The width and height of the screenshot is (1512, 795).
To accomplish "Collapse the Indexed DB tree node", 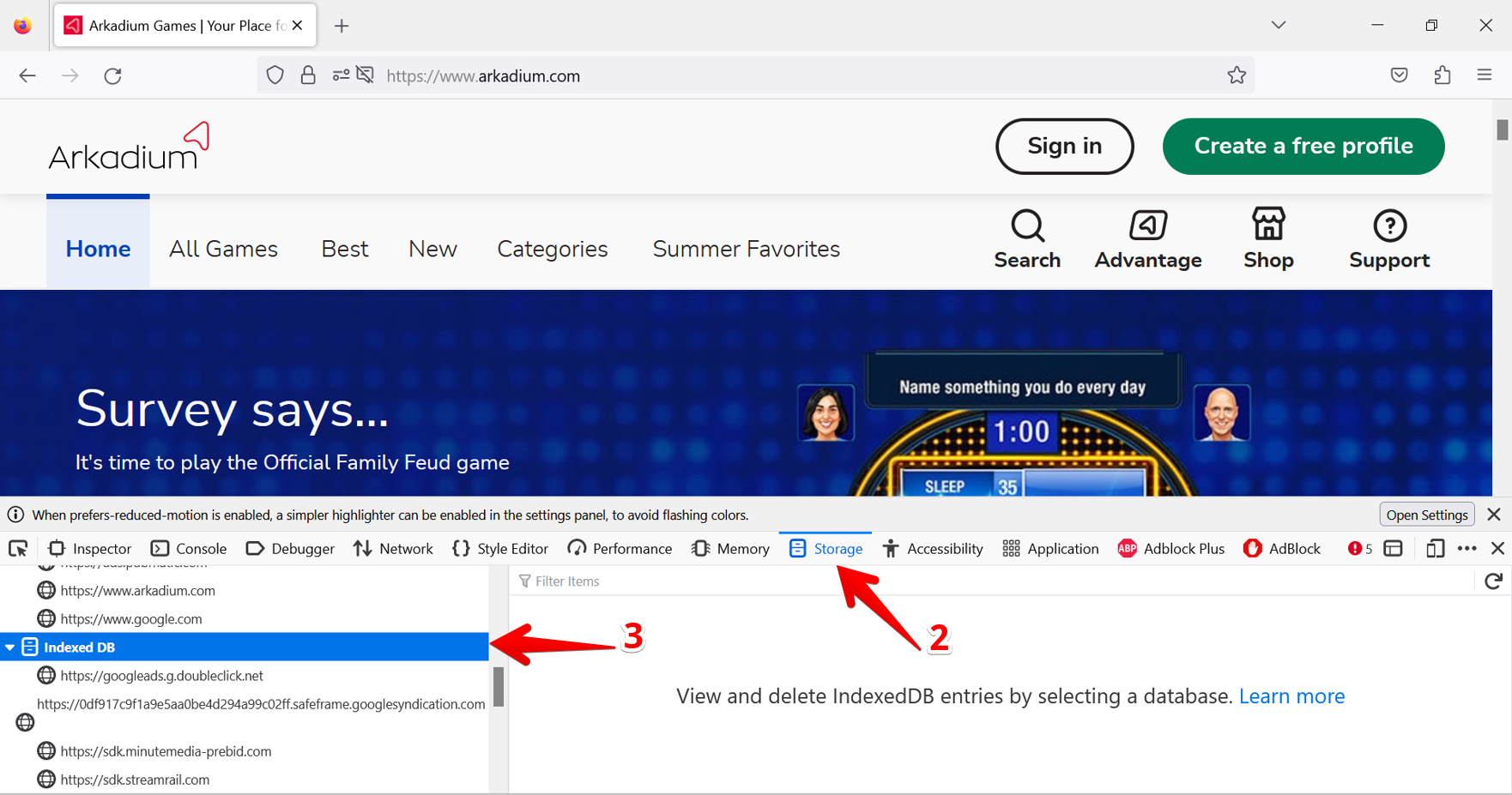I will pyautogui.click(x=10, y=647).
